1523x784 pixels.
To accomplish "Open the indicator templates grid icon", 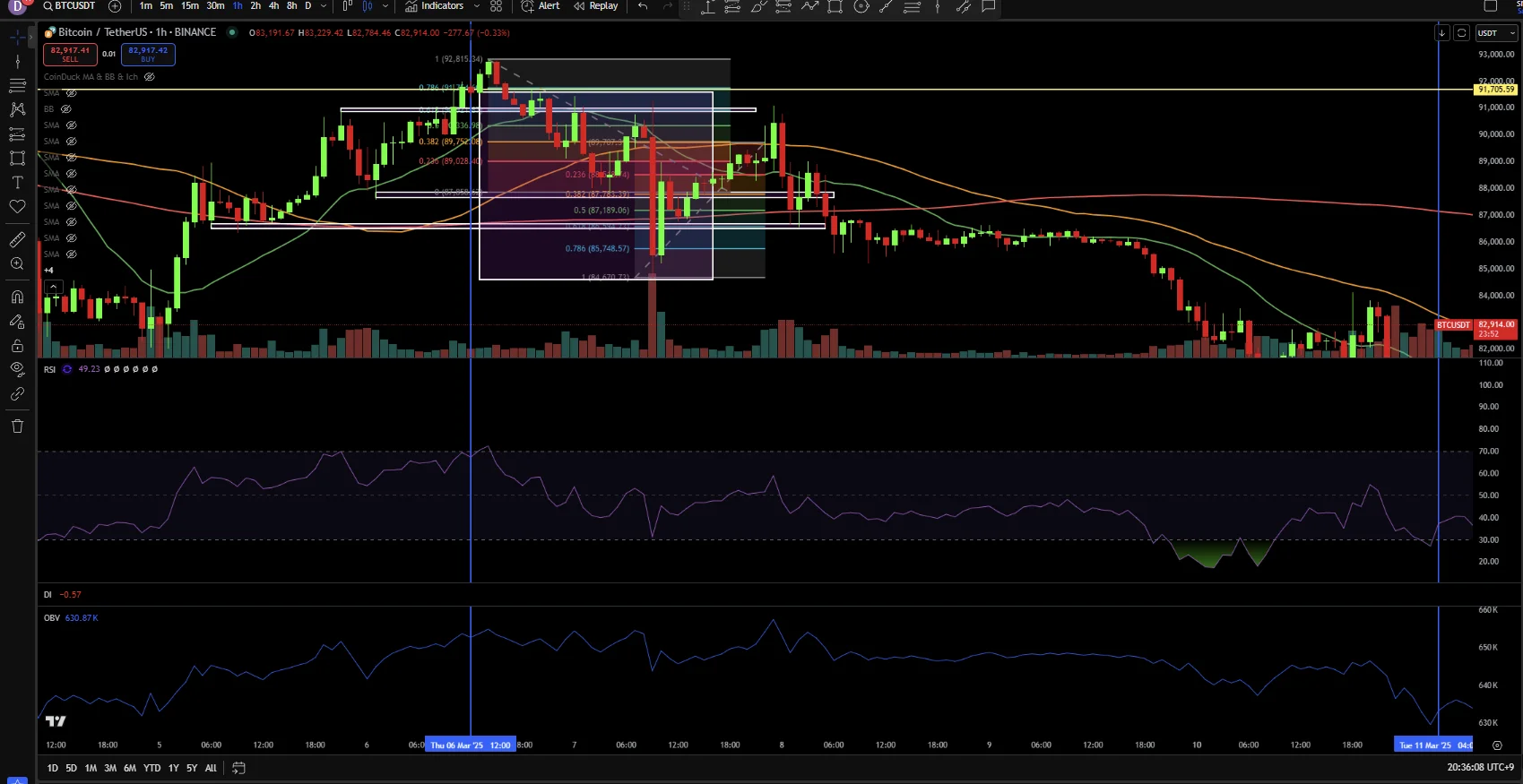I will (x=497, y=6).
